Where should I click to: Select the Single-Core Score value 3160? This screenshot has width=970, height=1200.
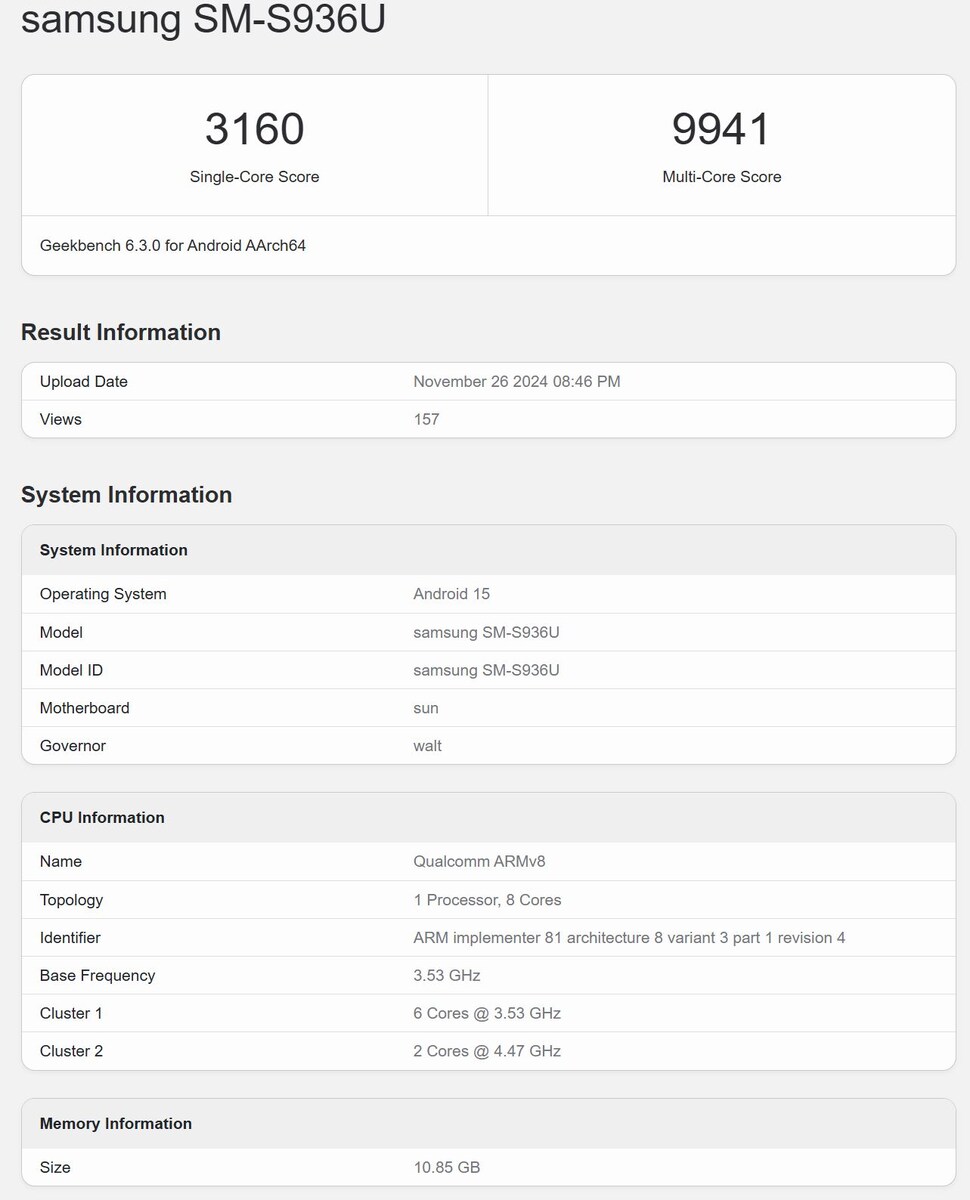pyautogui.click(x=254, y=128)
